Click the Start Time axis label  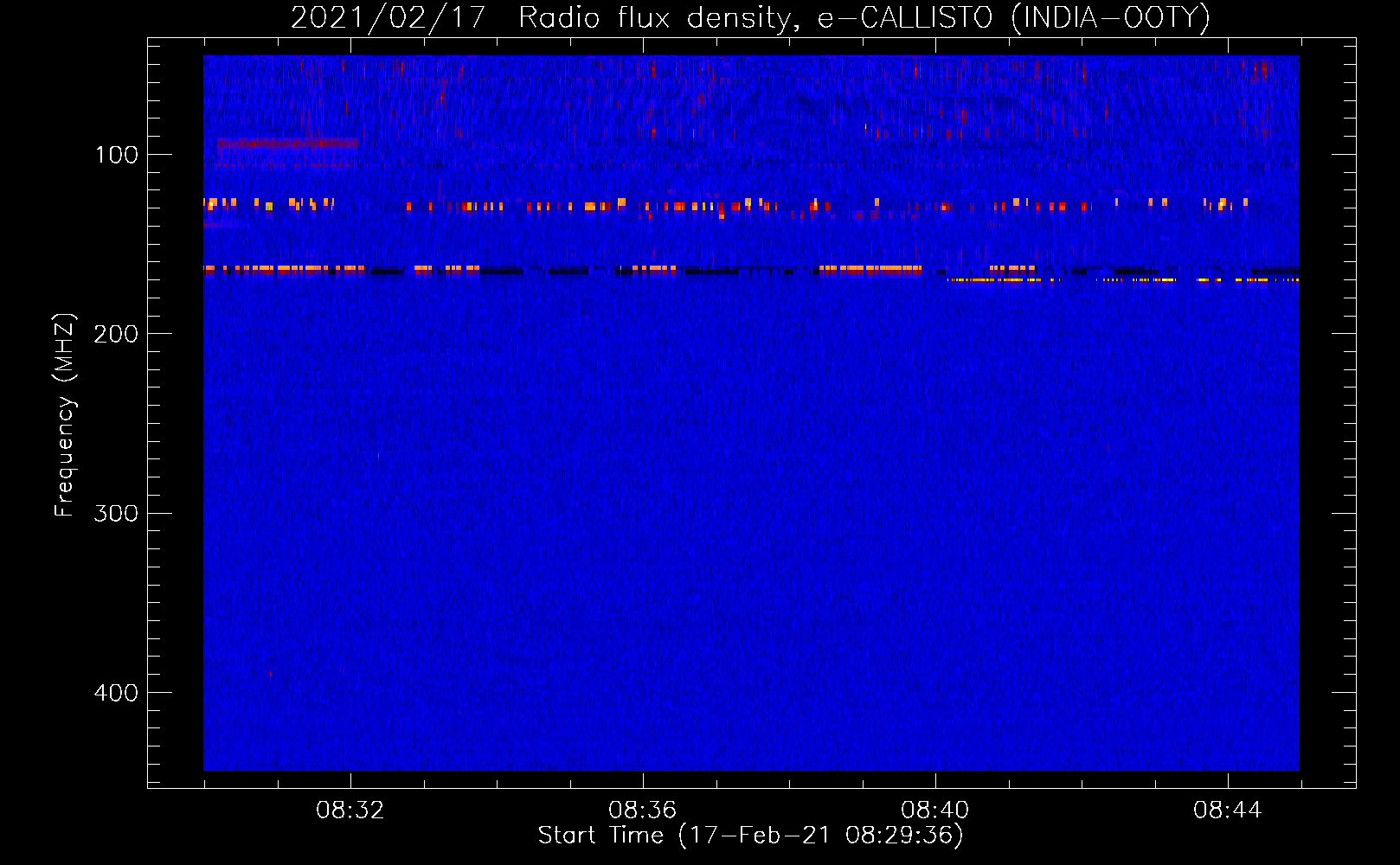click(750, 836)
